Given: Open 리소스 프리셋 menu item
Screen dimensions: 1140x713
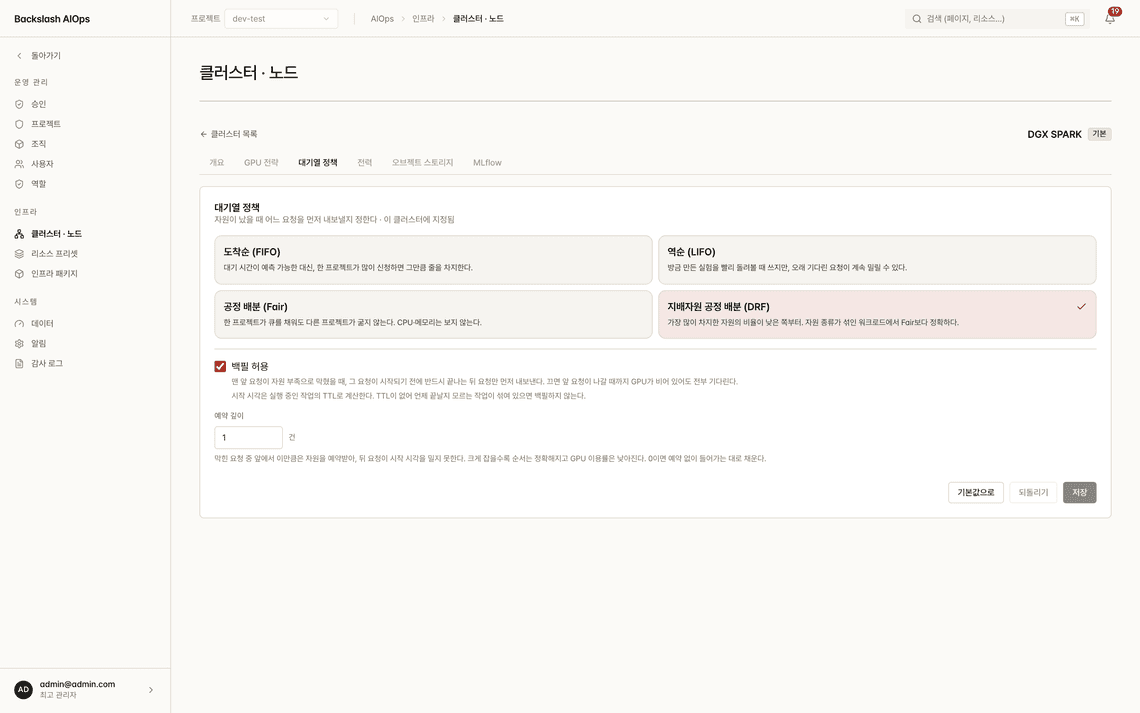Looking at the screenshot, I should (x=85, y=254).
